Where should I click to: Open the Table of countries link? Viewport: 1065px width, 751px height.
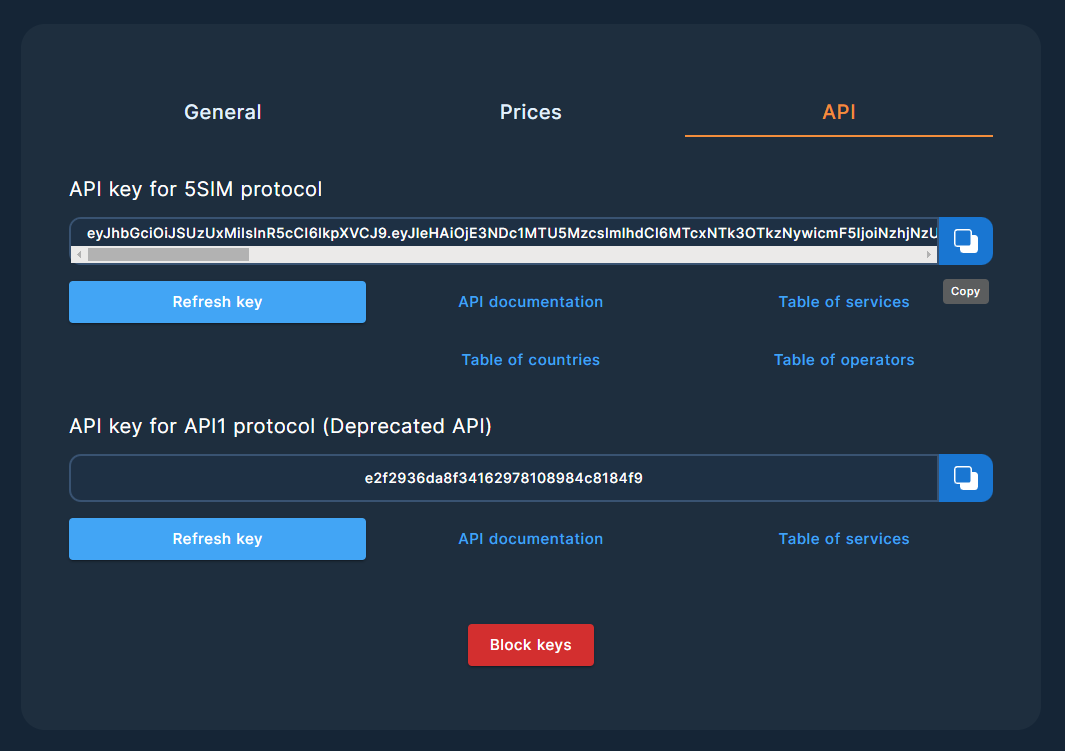click(x=530, y=359)
